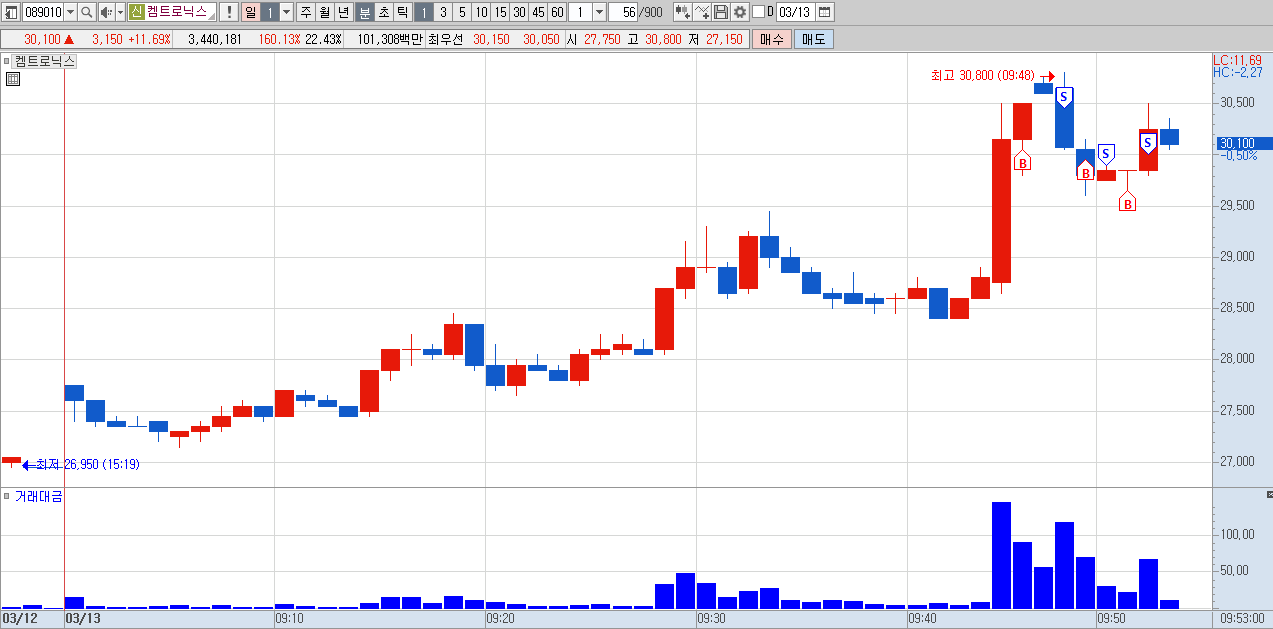The height and width of the screenshot is (629, 1273).
Task: Select the 주 weekly chart tab
Action: coord(306,12)
